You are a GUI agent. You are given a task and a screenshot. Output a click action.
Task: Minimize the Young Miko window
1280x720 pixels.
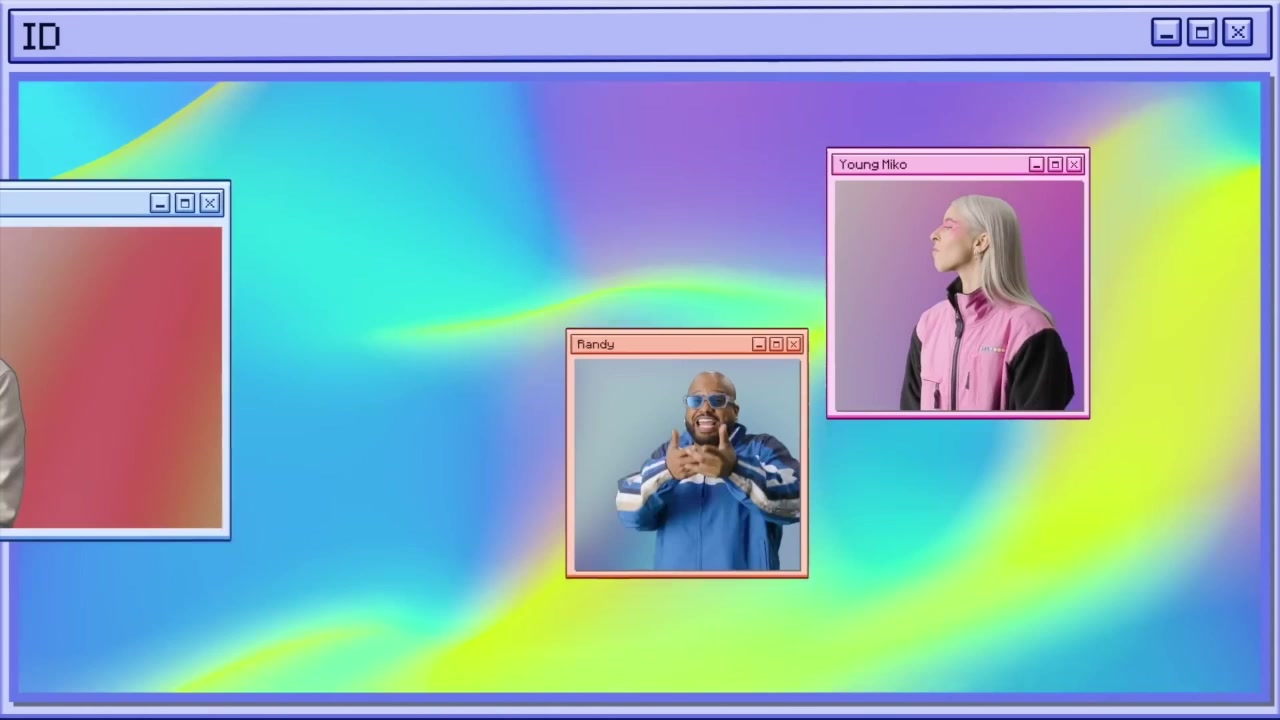pyautogui.click(x=1036, y=164)
